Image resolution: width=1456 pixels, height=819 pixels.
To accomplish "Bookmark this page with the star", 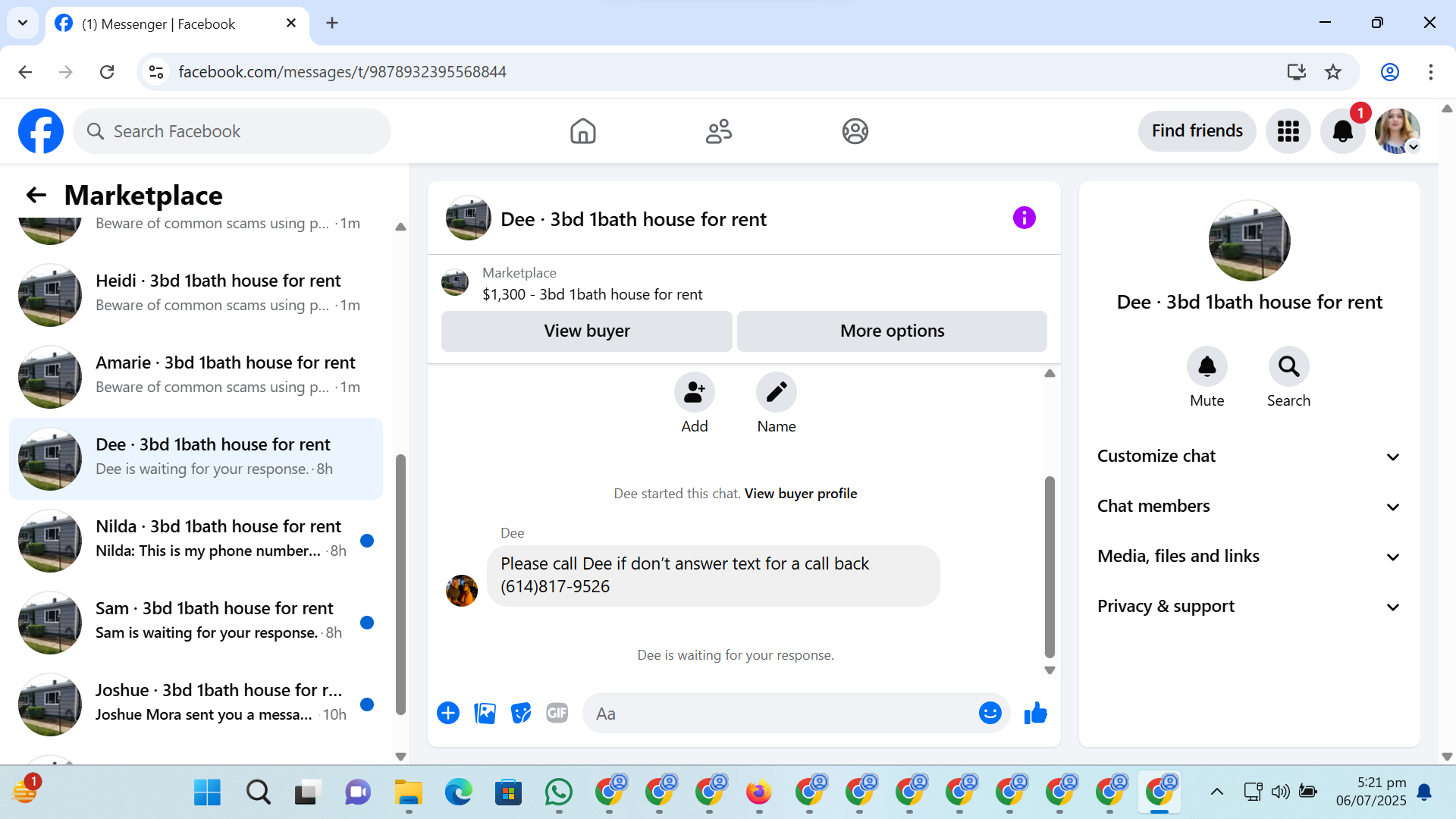I will [x=1333, y=71].
